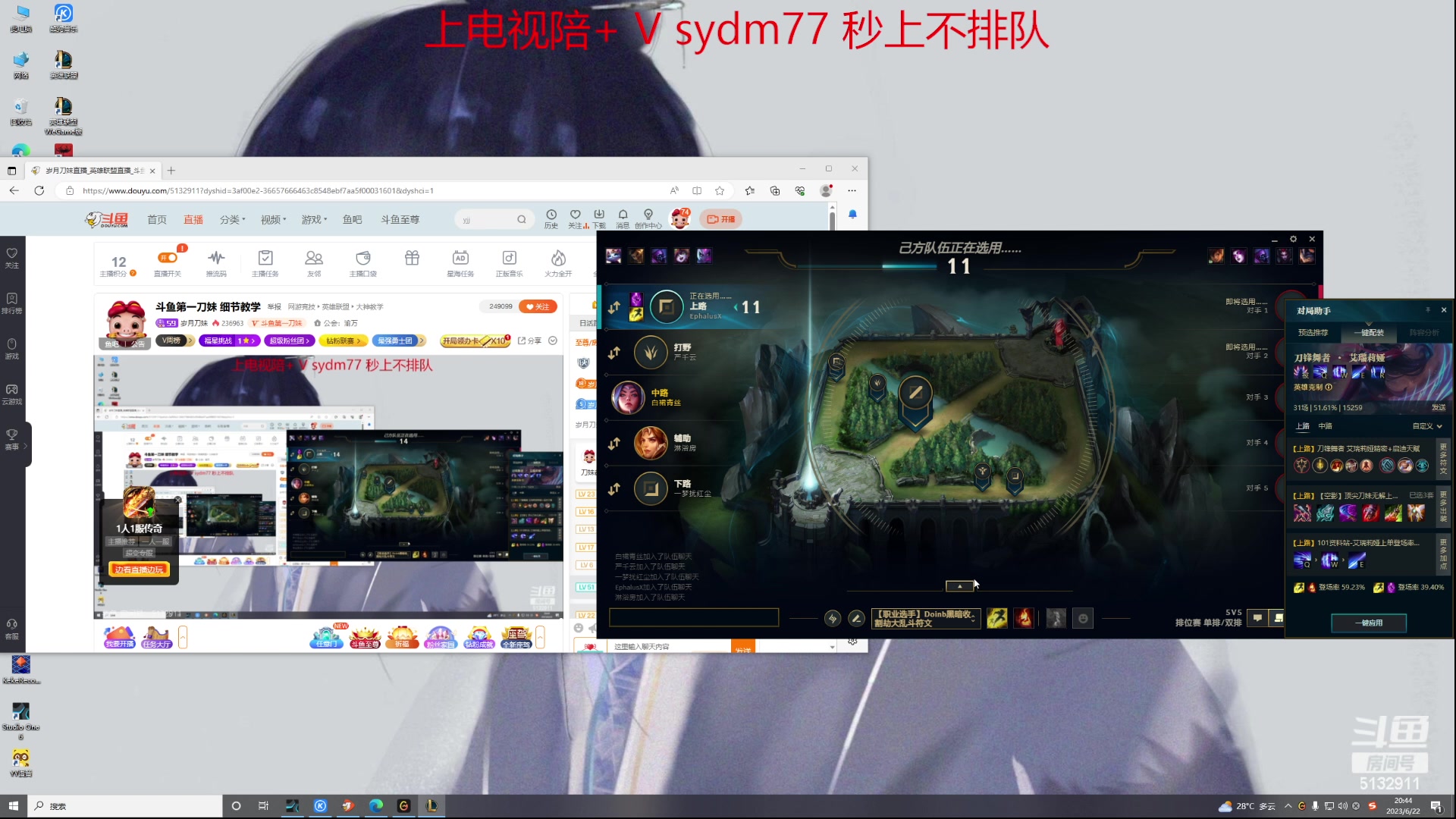1456x819 pixels.
Task: Open the 推流码 stream code icon
Action: tap(216, 259)
